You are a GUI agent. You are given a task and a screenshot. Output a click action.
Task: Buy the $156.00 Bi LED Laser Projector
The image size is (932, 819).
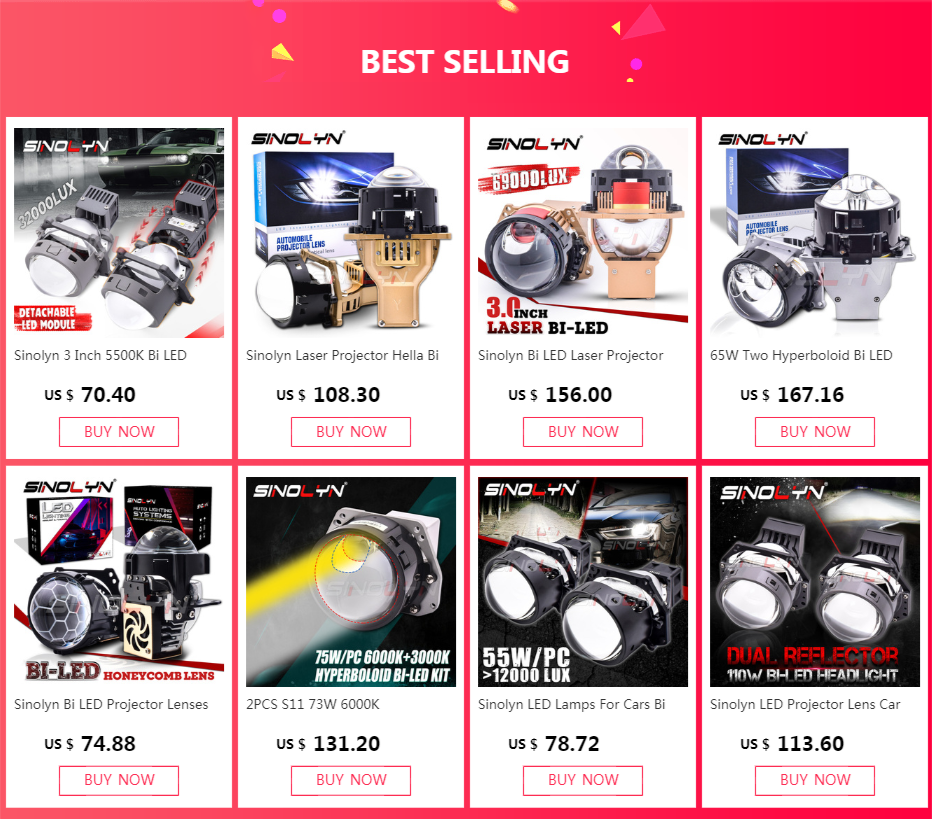pyautogui.click(x=582, y=431)
